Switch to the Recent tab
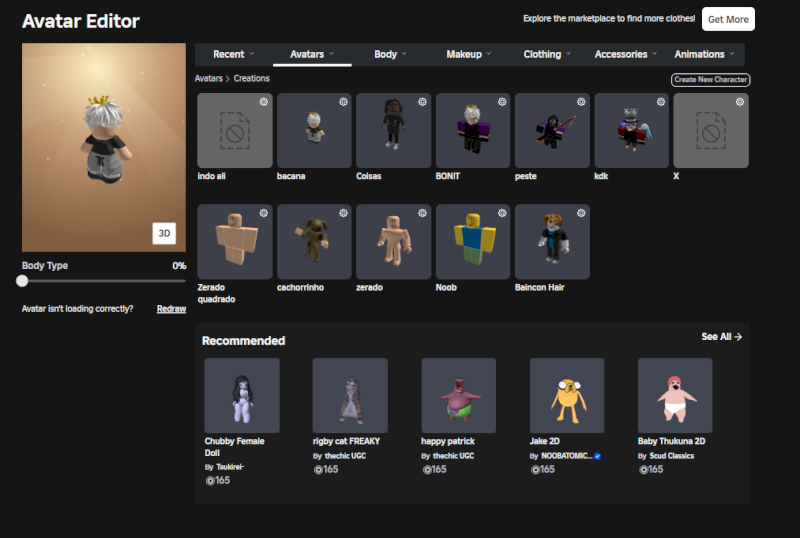Viewport: 800px width, 538px height. 234,54
